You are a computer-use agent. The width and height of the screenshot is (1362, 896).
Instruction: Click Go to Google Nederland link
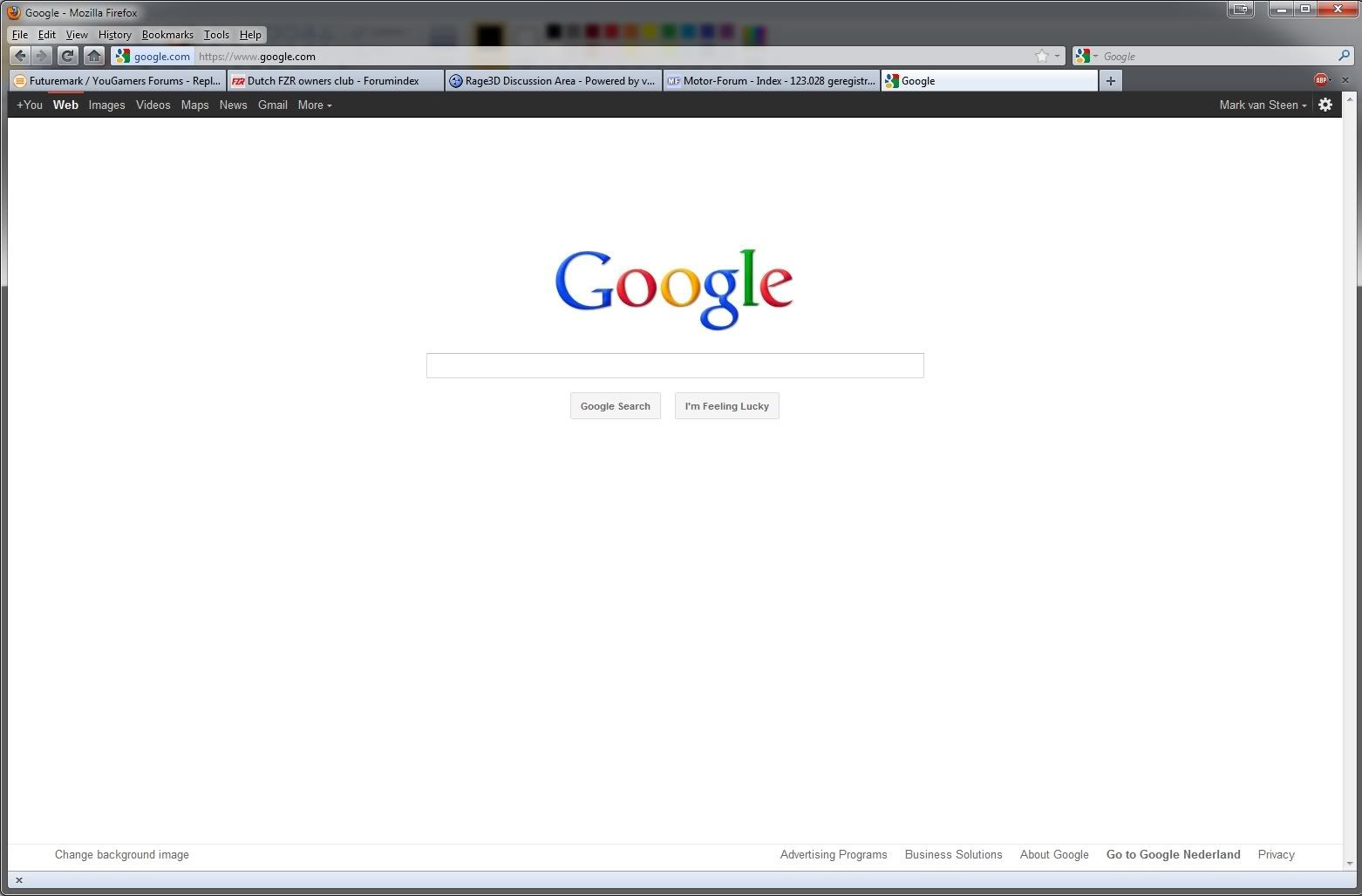click(x=1173, y=855)
